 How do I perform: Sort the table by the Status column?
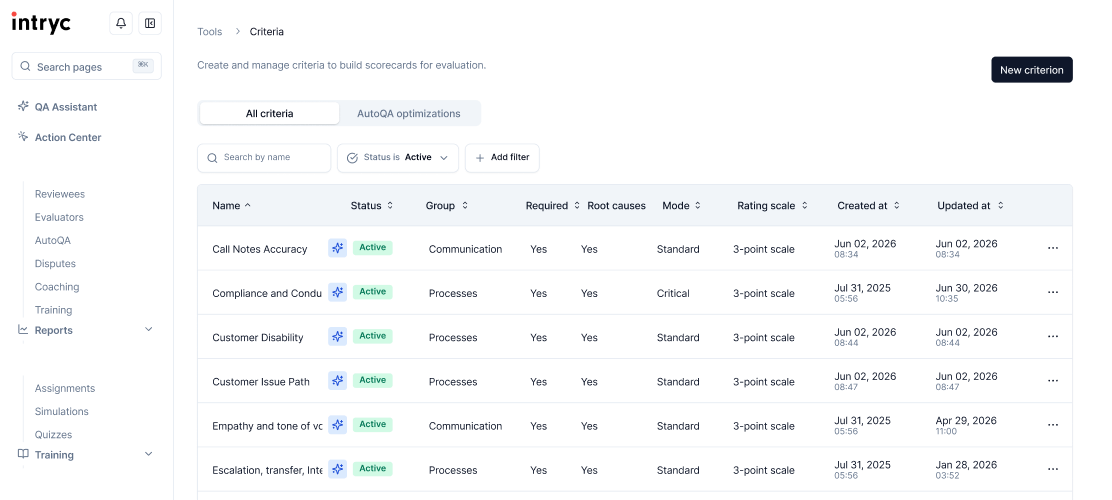click(372, 206)
